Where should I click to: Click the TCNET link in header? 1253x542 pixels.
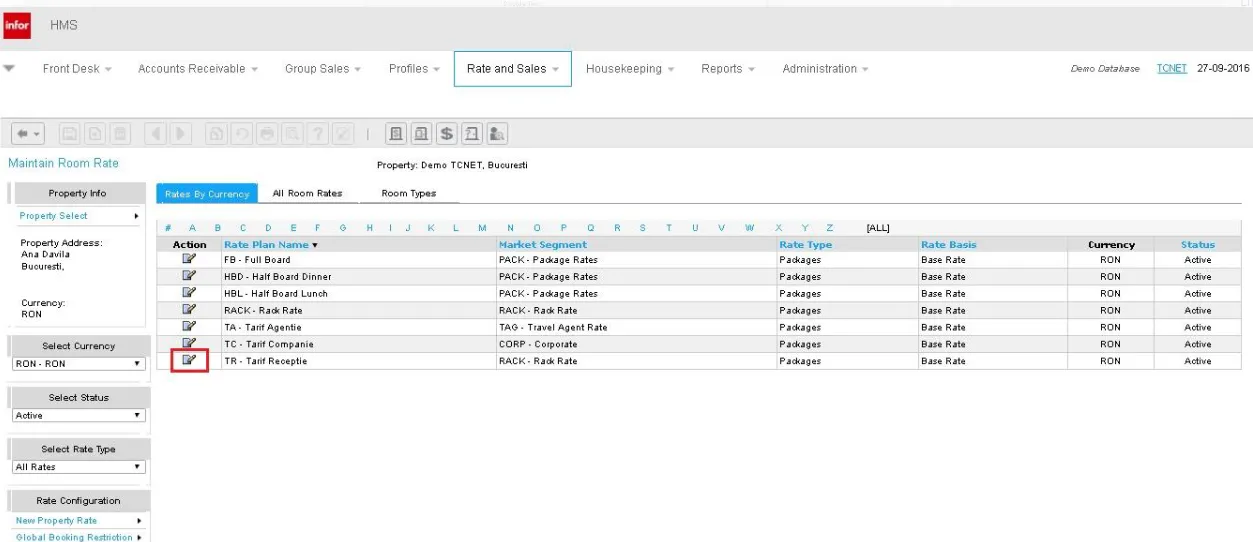pyautogui.click(x=1171, y=69)
